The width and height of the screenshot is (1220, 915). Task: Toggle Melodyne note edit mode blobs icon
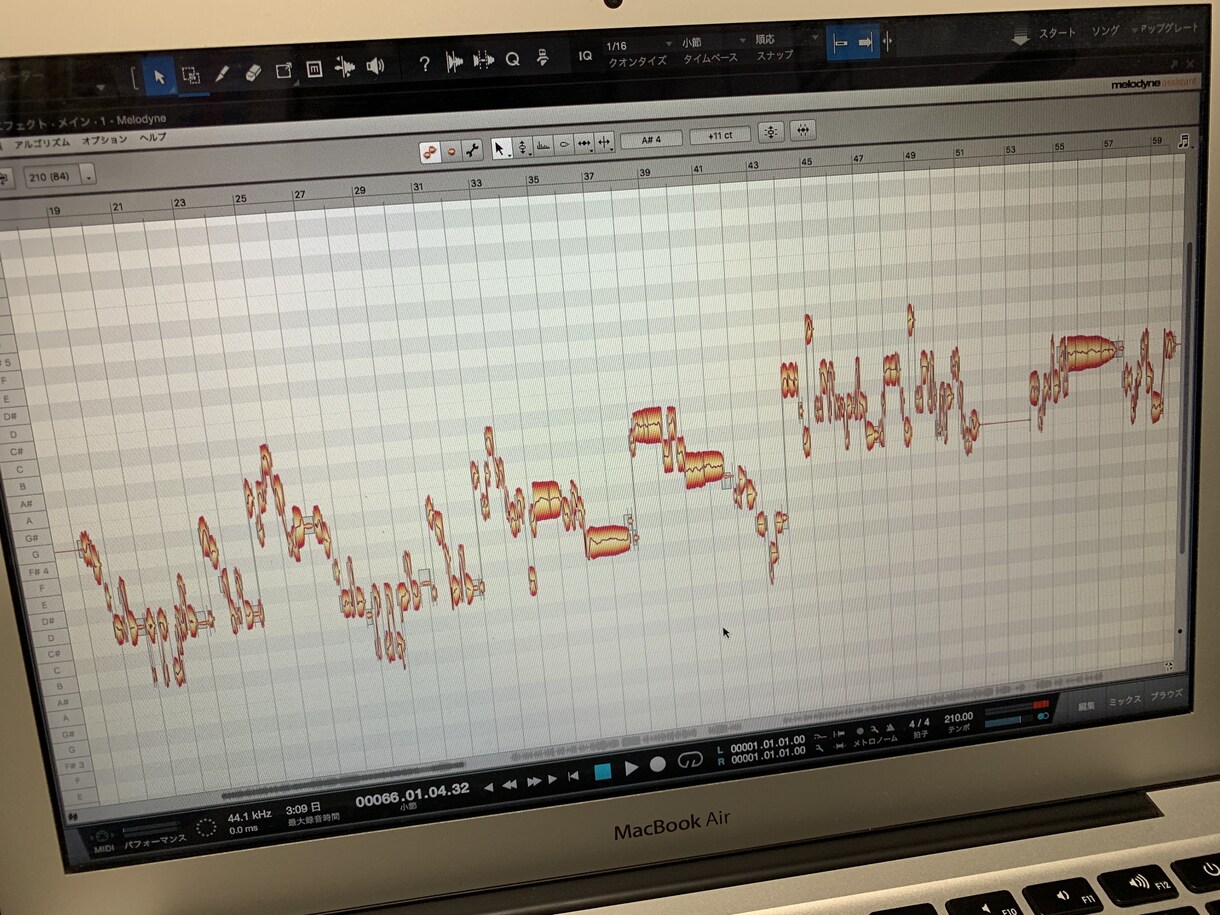coord(430,152)
